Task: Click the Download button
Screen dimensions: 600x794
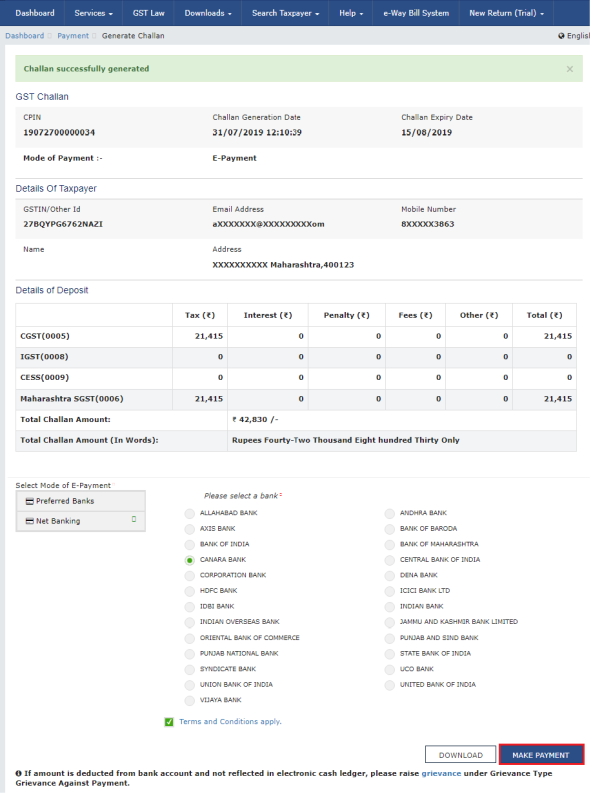Action: click(460, 755)
